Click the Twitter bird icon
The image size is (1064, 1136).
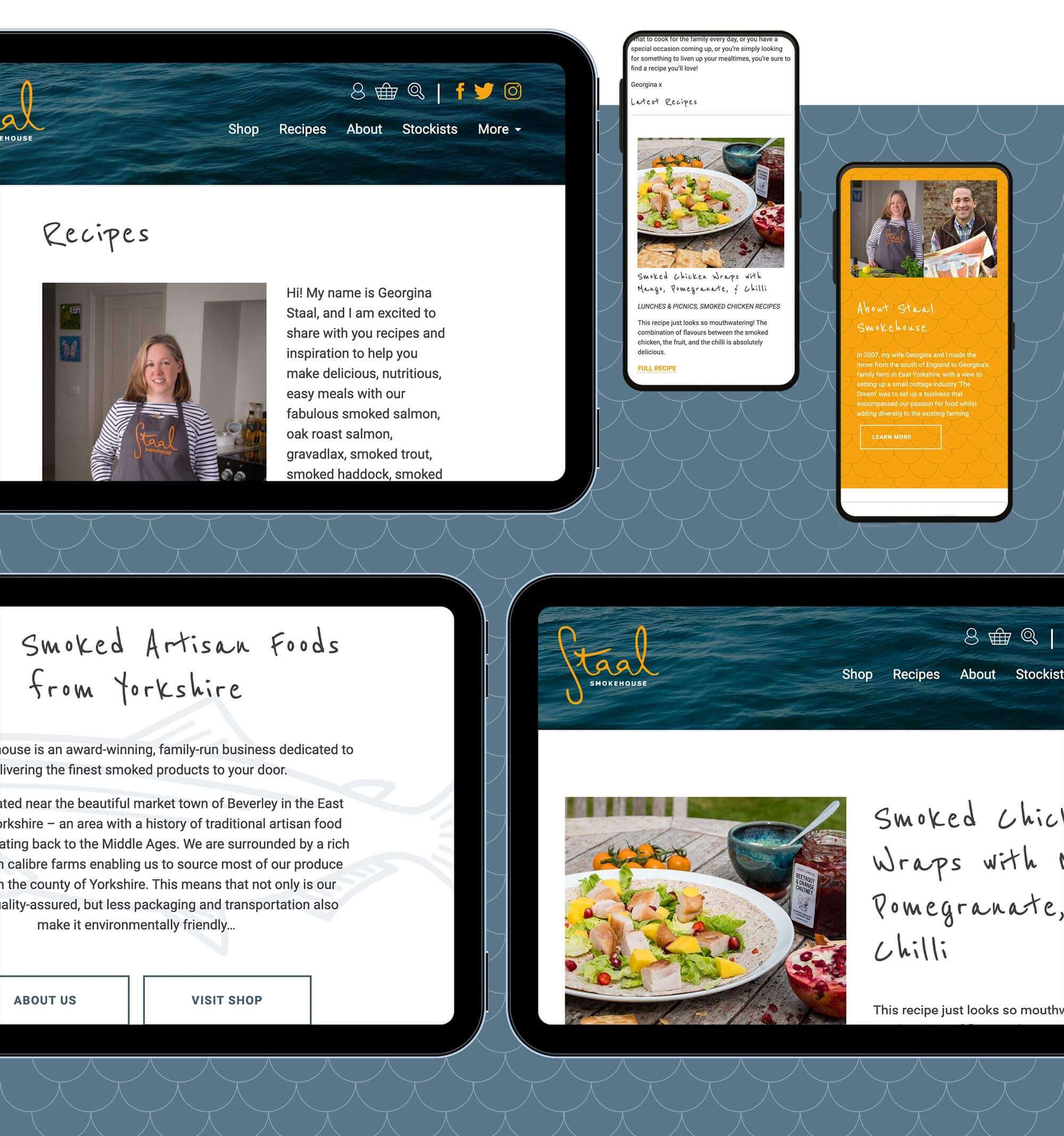[x=484, y=91]
